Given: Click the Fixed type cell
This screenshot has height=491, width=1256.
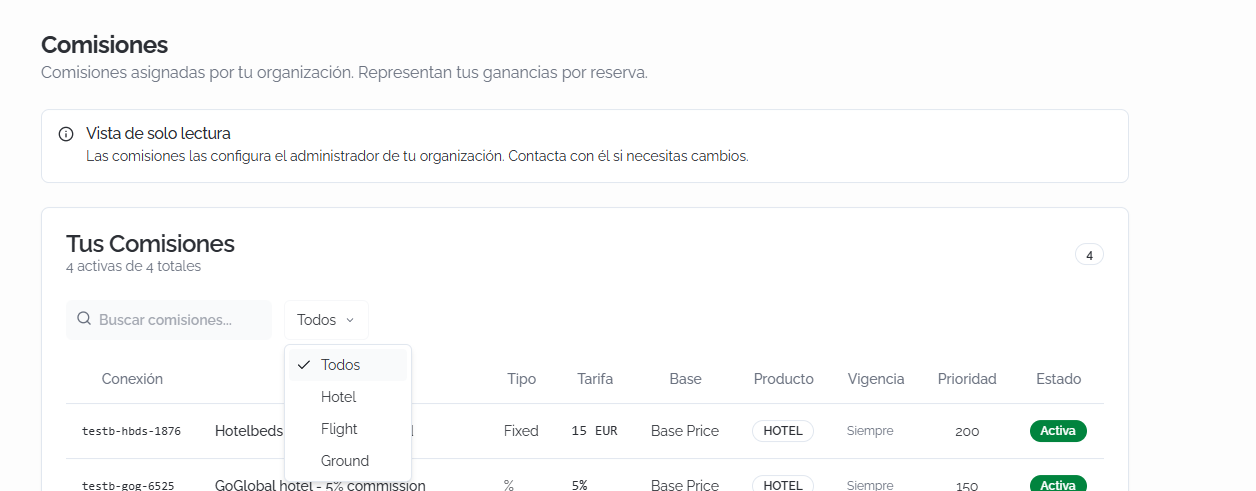Looking at the screenshot, I should tap(521, 431).
